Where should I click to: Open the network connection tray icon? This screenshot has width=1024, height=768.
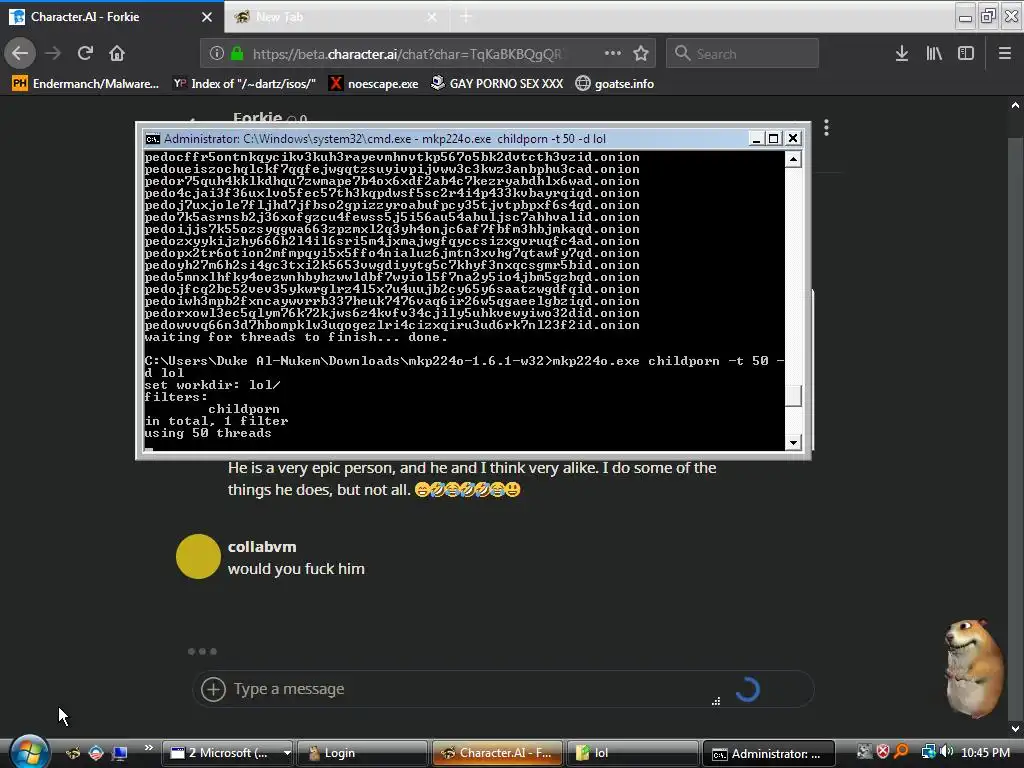(x=928, y=752)
